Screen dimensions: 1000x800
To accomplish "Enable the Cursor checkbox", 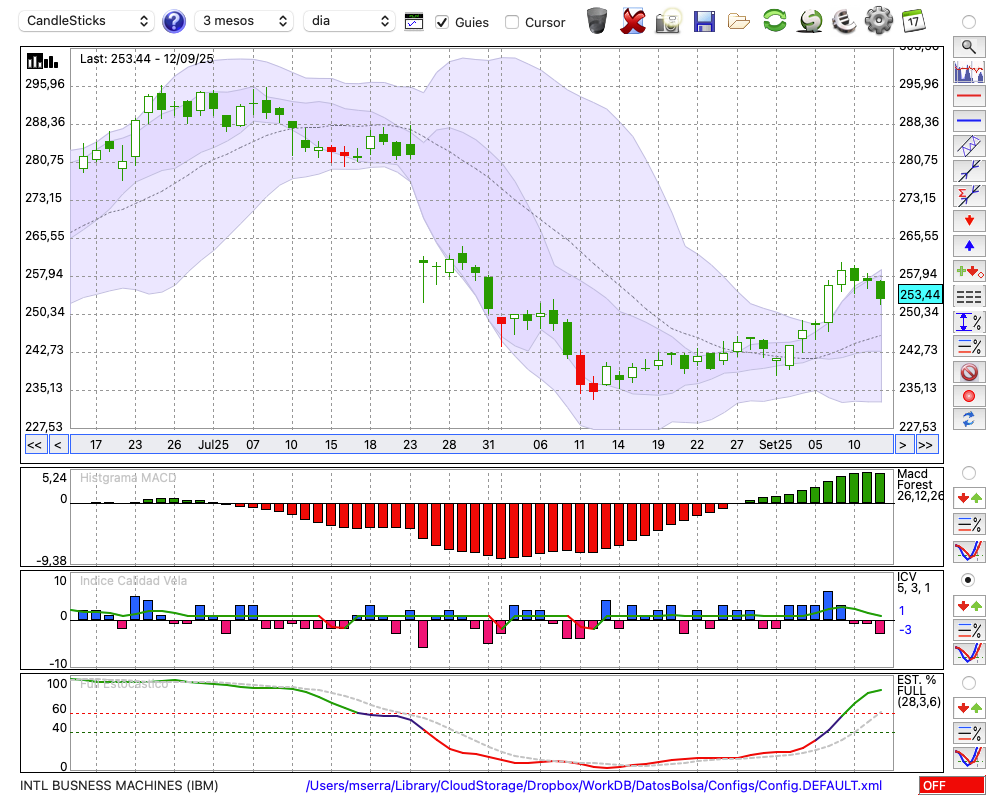I will [x=511, y=22].
